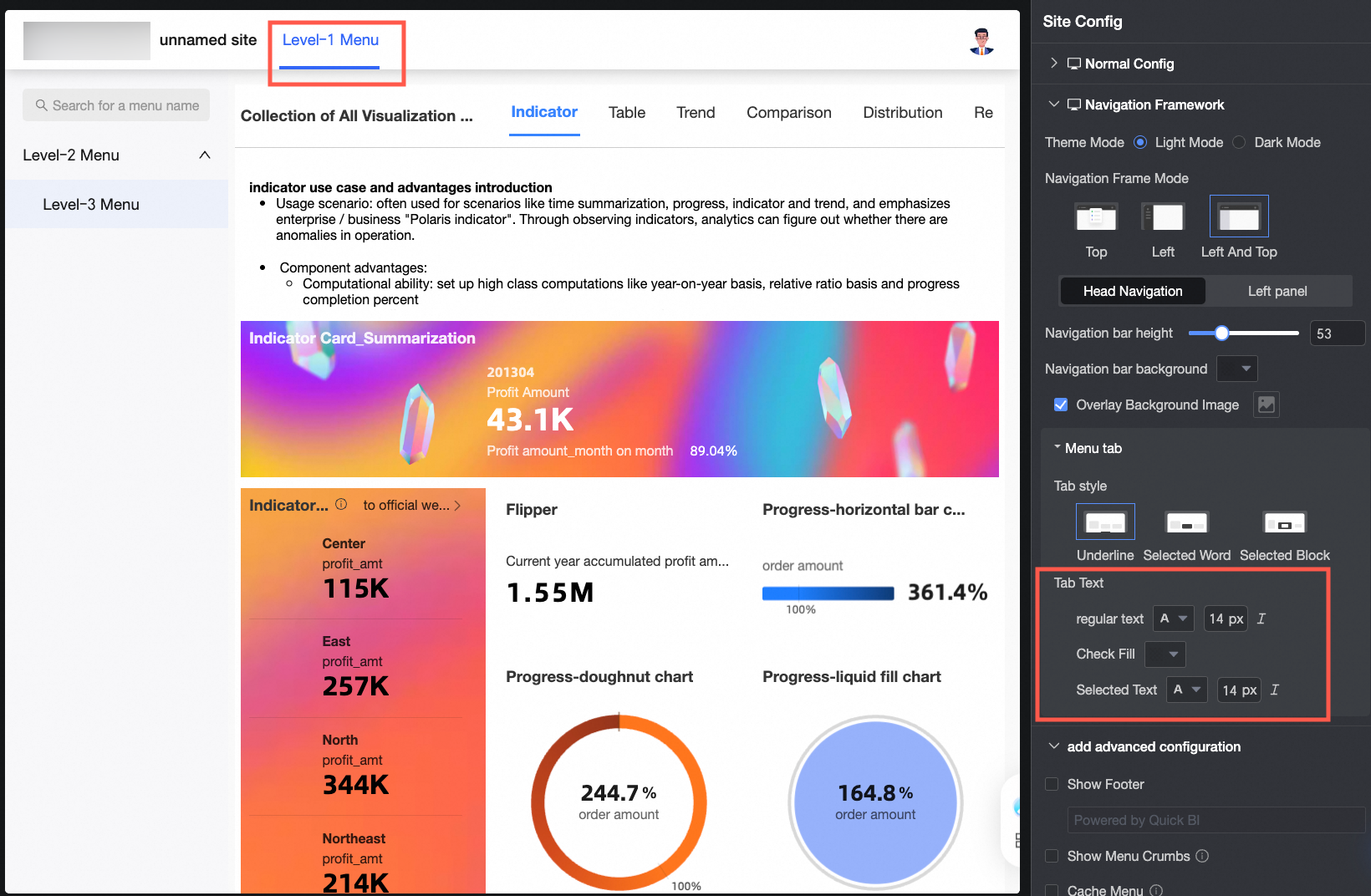Click the Center "115K" profit value

point(356,588)
